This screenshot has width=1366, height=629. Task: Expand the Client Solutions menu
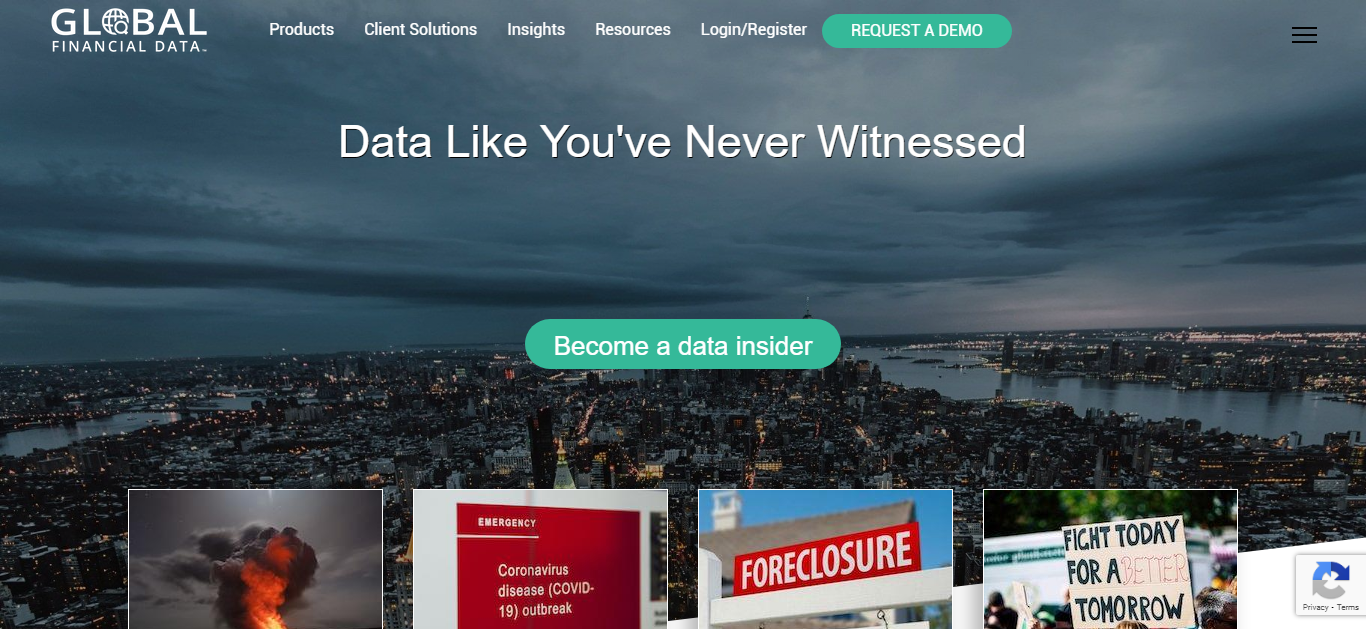(420, 30)
